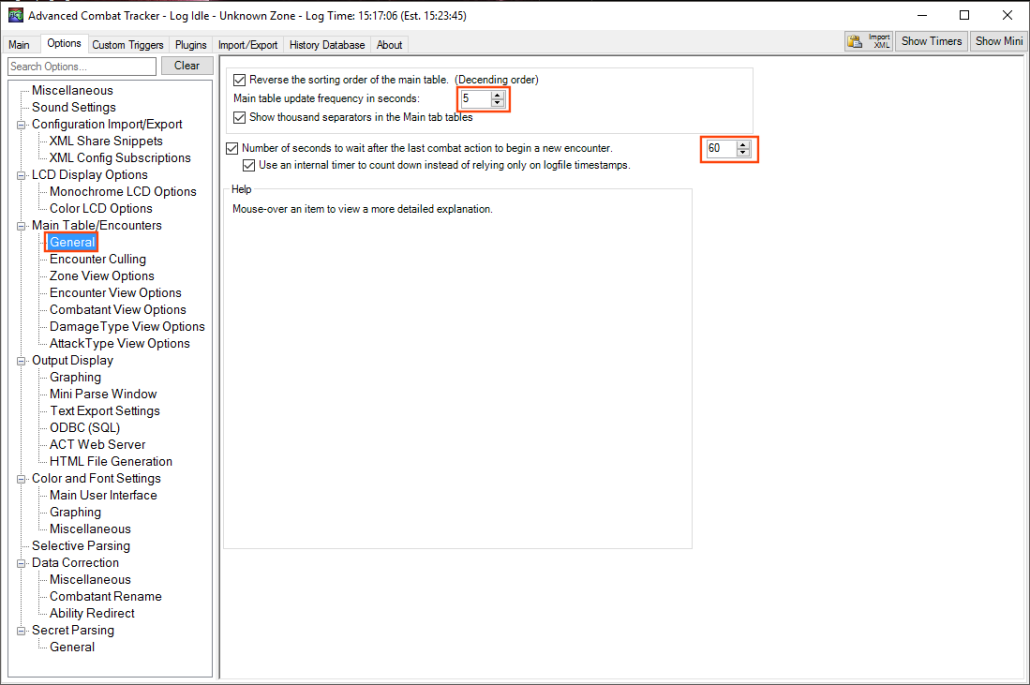The image size is (1030, 685).
Task: Toggle the use internal timer checkbox
Action: pyautogui.click(x=249, y=166)
